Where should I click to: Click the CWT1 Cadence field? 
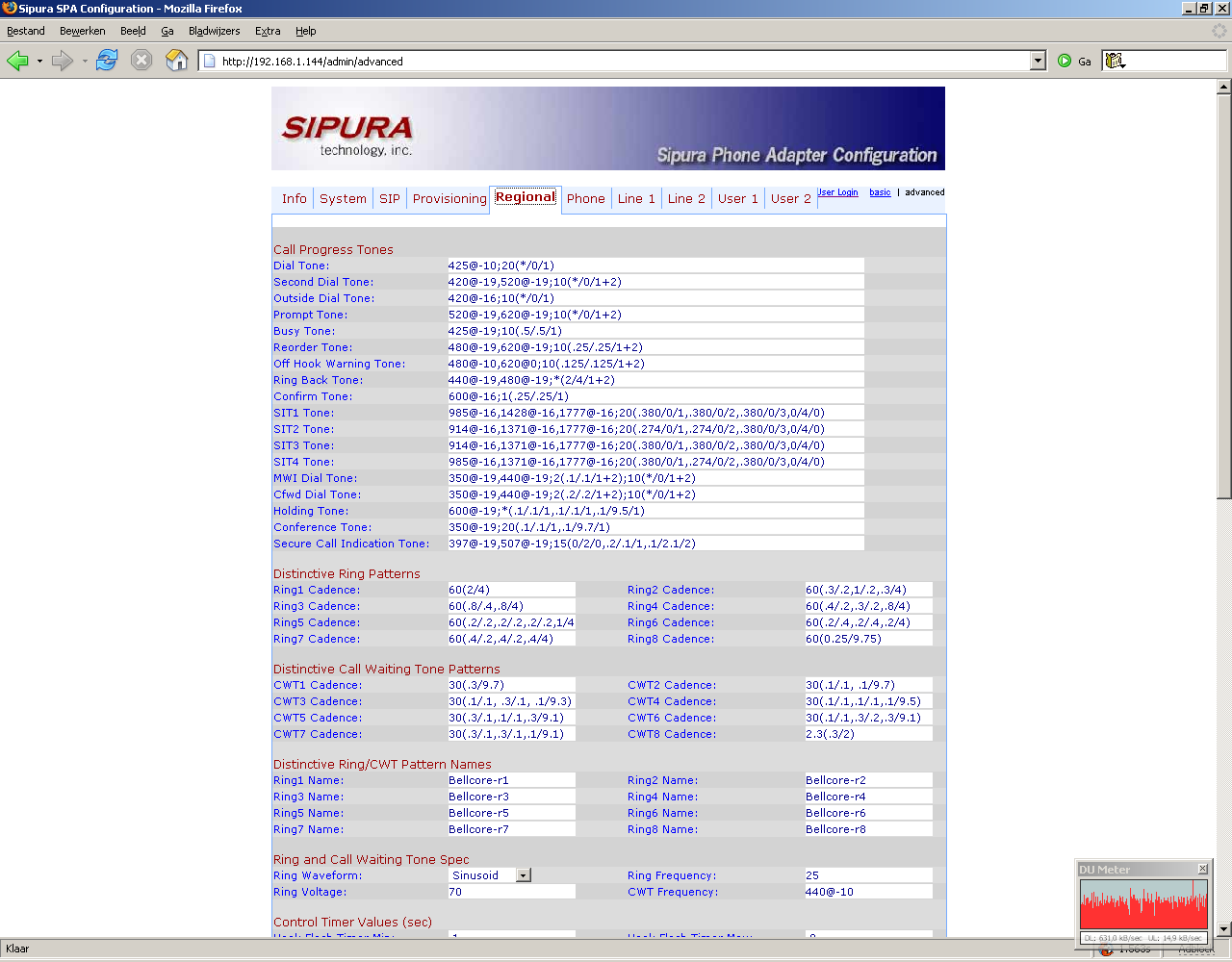[x=511, y=685]
